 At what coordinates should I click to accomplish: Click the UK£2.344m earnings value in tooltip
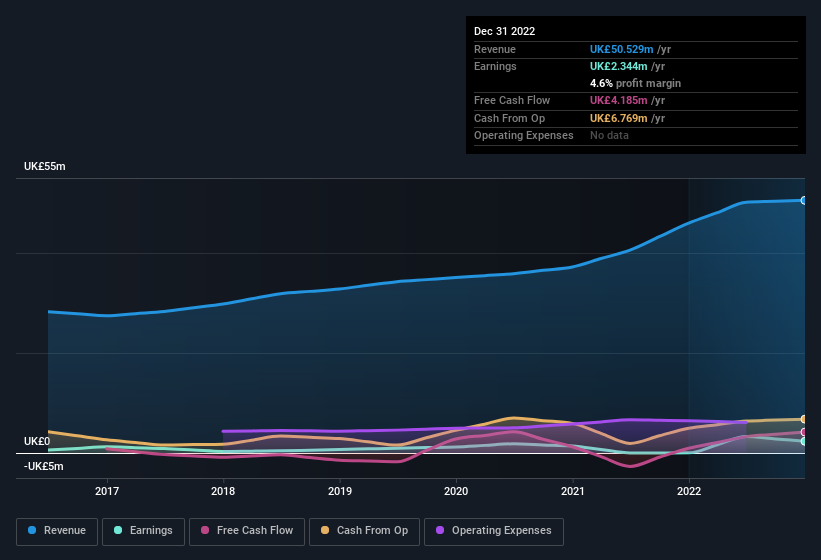(x=618, y=66)
